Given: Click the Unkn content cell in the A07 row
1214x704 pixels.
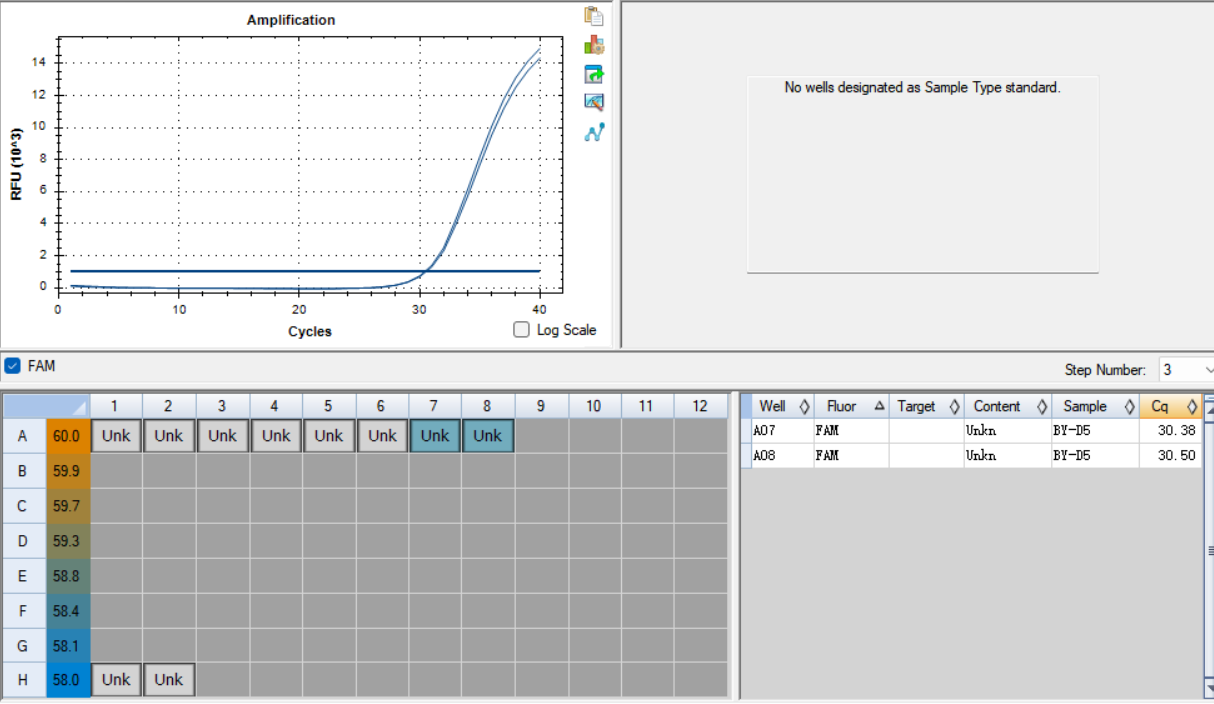Looking at the screenshot, I should (1007, 431).
